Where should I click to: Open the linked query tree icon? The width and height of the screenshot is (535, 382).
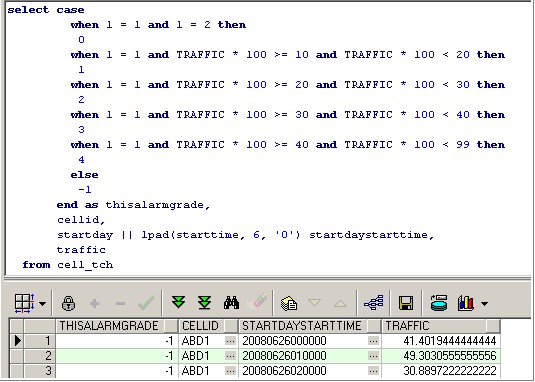point(374,303)
